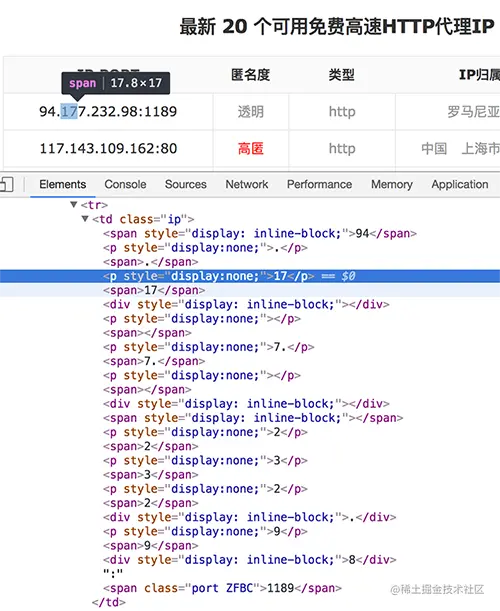
Task: Select the <span>9</span> row
Action: click(150, 546)
